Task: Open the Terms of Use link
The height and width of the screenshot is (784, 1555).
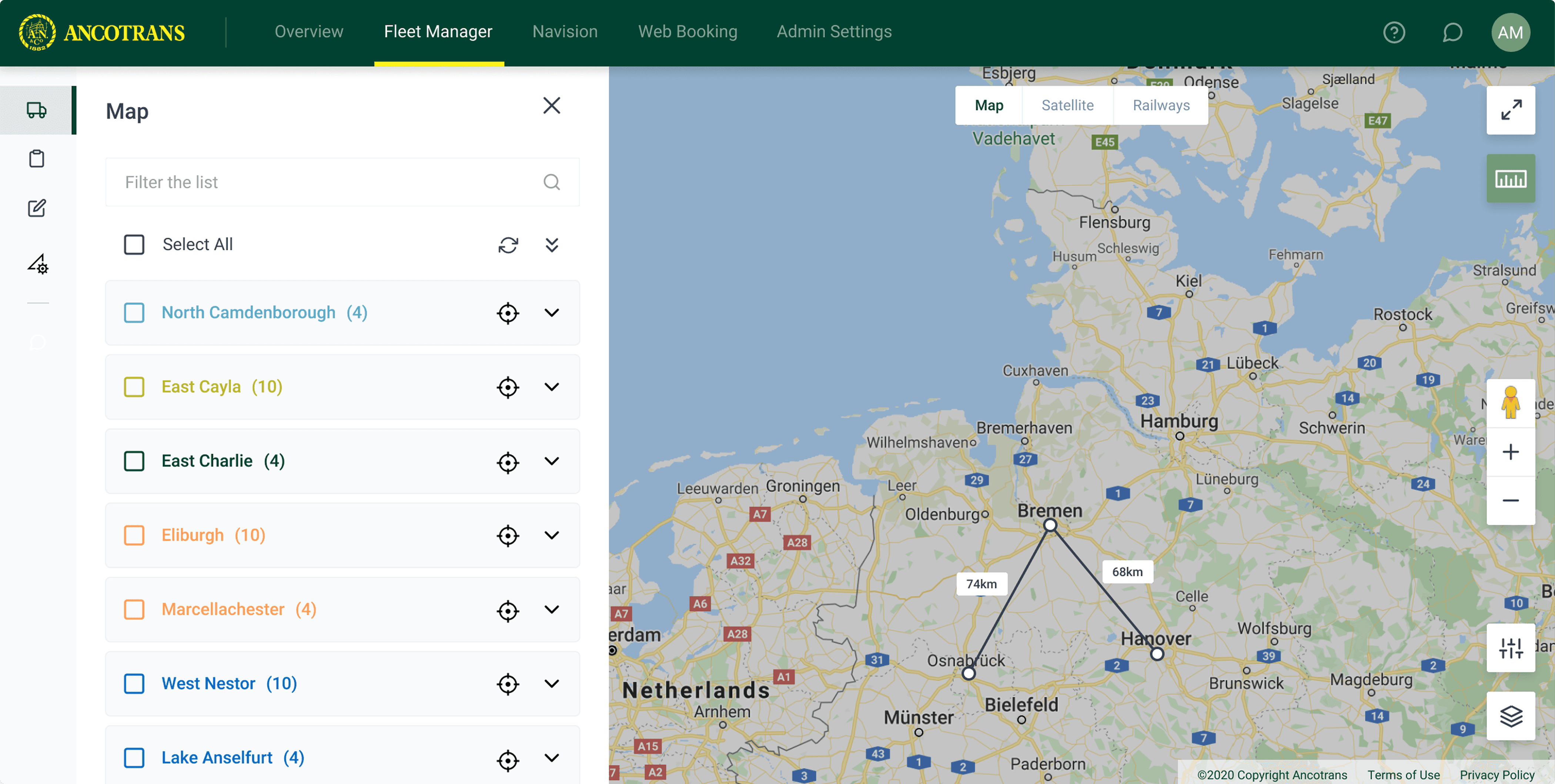Action: tap(1403, 774)
